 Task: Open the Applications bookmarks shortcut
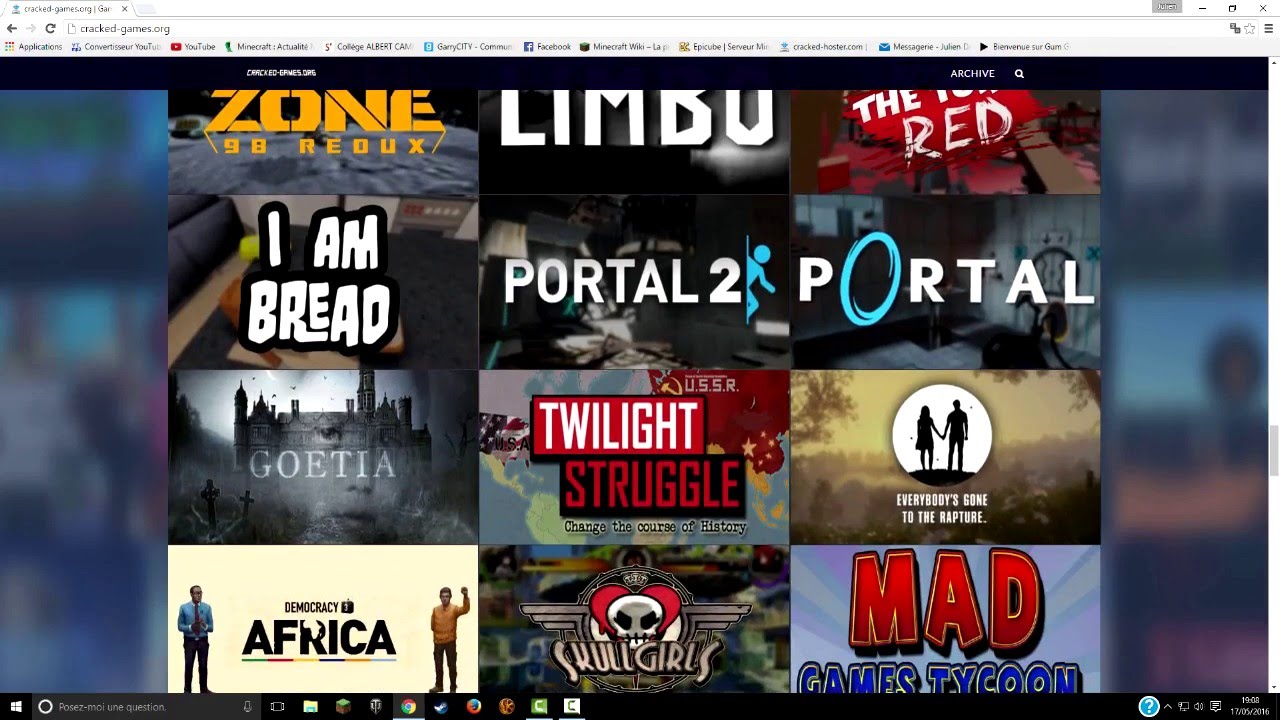pyautogui.click(x=33, y=46)
